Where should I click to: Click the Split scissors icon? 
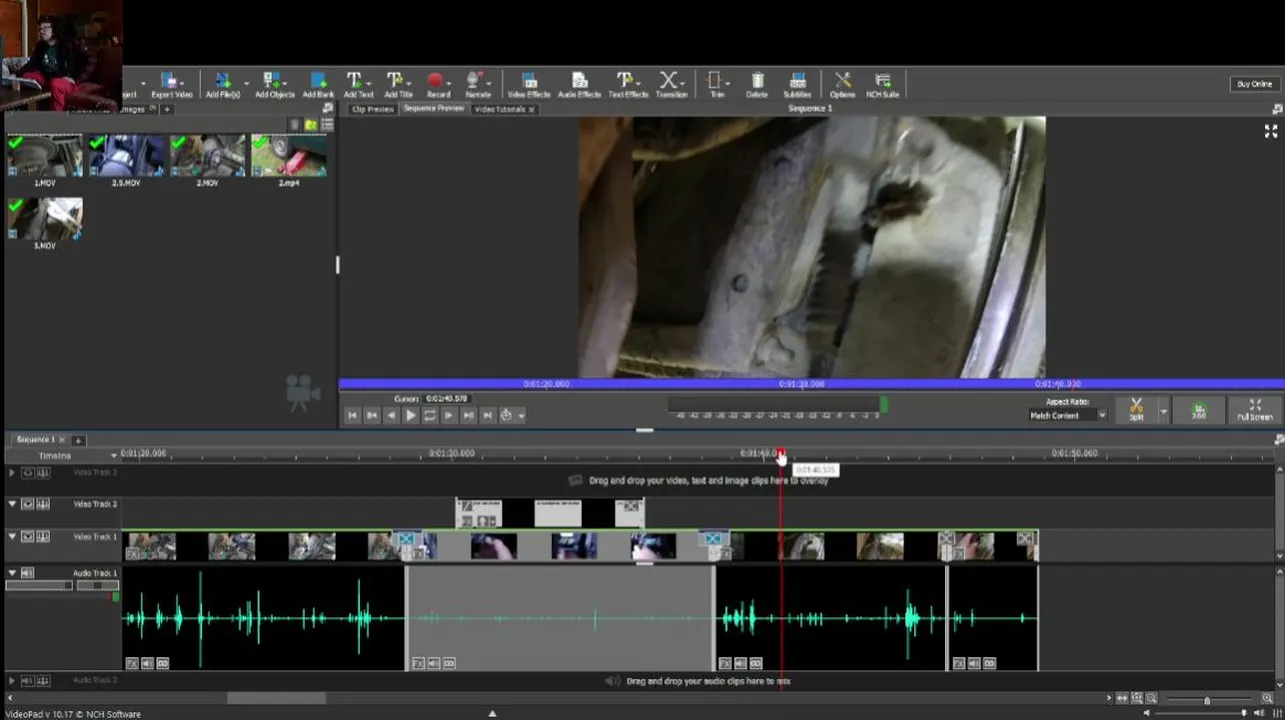point(1136,410)
